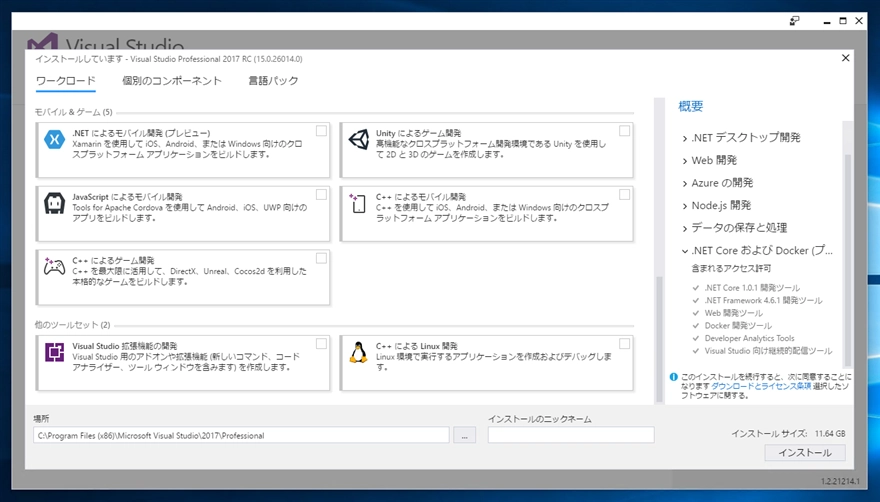Click the install size 11.64 GB value
The height and width of the screenshot is (502, 880).
point(830,433)
